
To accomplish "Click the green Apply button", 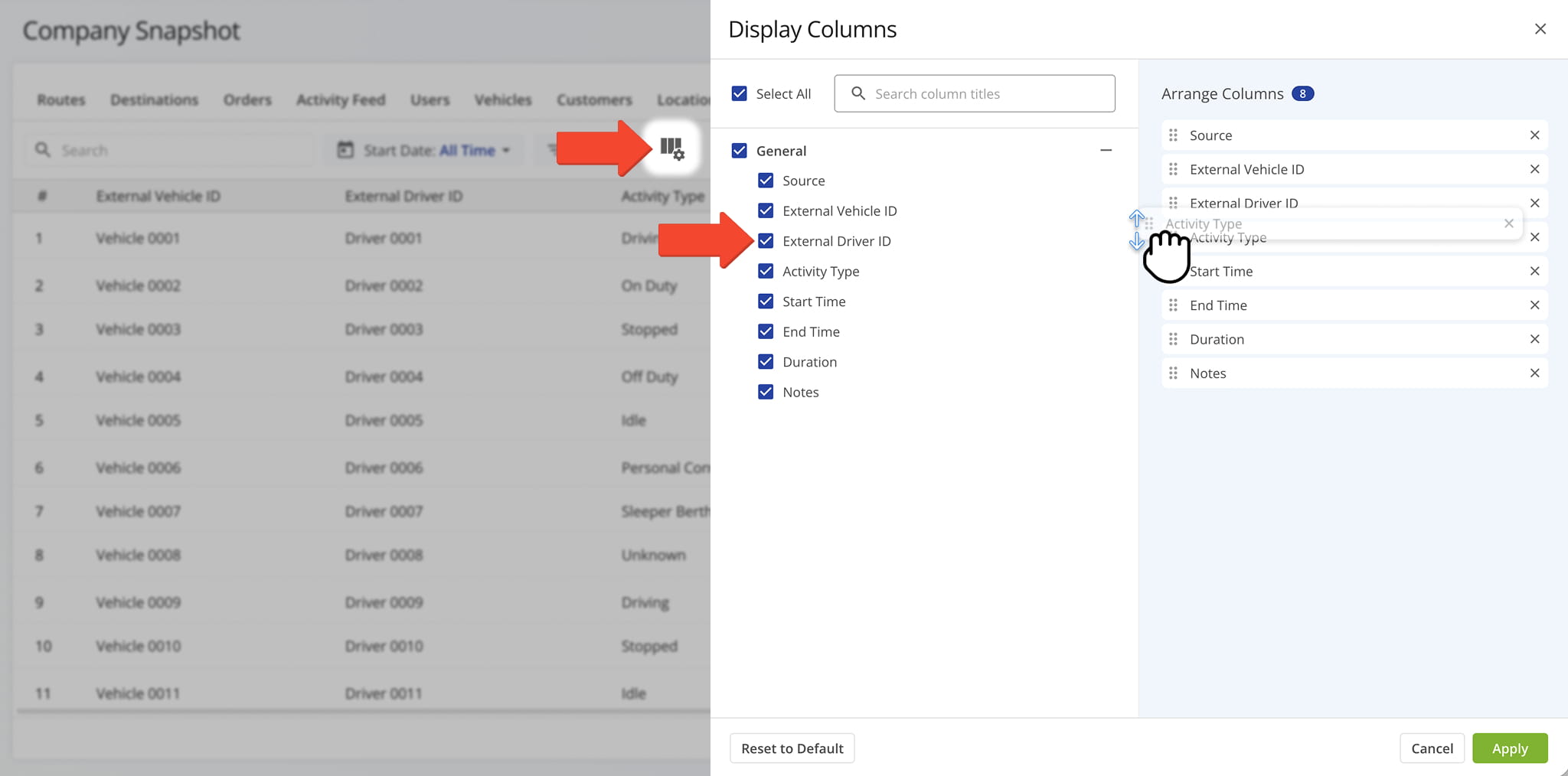I will (x=1510, y=748).
